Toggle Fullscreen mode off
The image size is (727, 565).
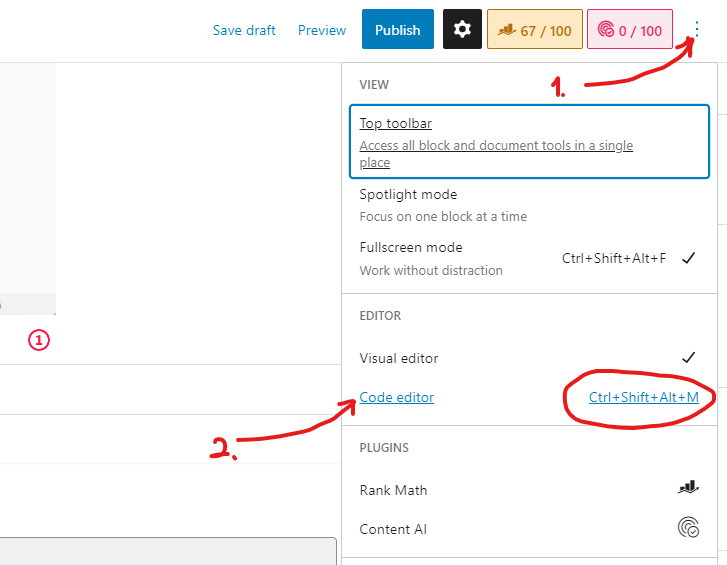(529, 258)
